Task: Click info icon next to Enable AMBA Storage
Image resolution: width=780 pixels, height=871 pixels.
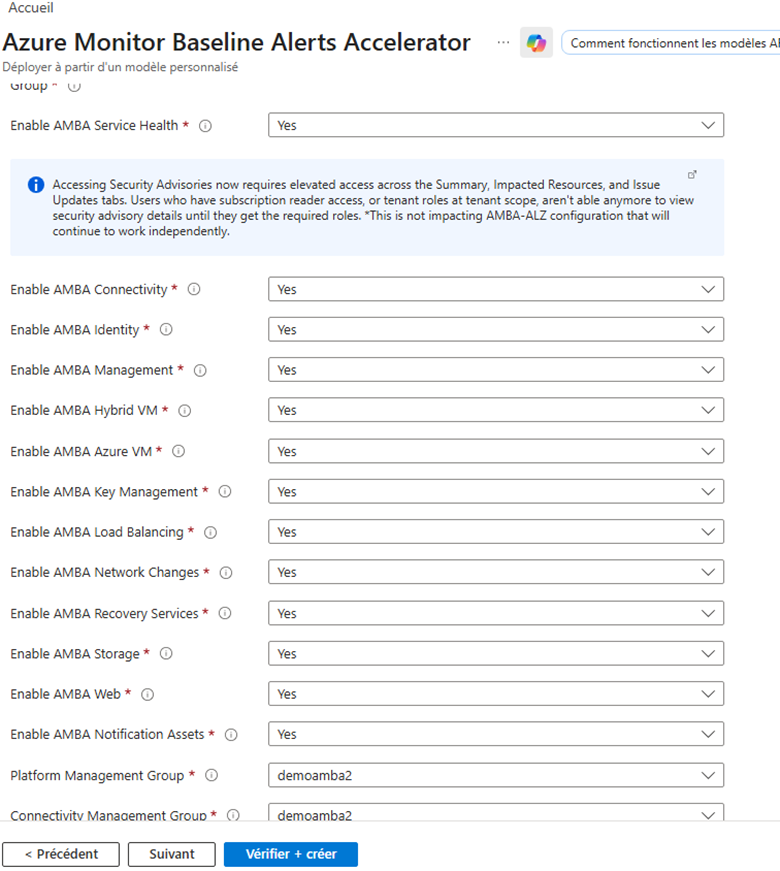Action: coord(166,654)
